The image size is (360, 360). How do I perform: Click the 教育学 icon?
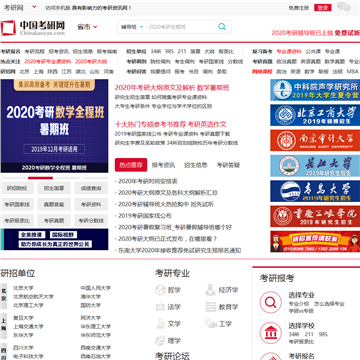(x=211, y=307)
